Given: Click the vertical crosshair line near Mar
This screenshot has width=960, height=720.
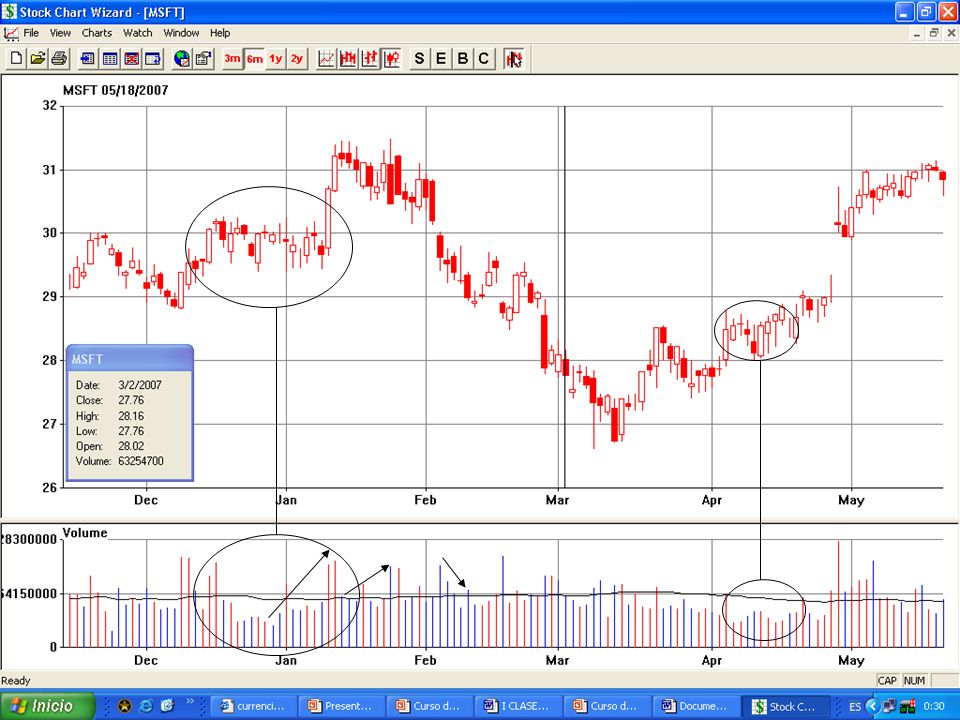Looking at the screenshot, I should (x=564, y=297).
